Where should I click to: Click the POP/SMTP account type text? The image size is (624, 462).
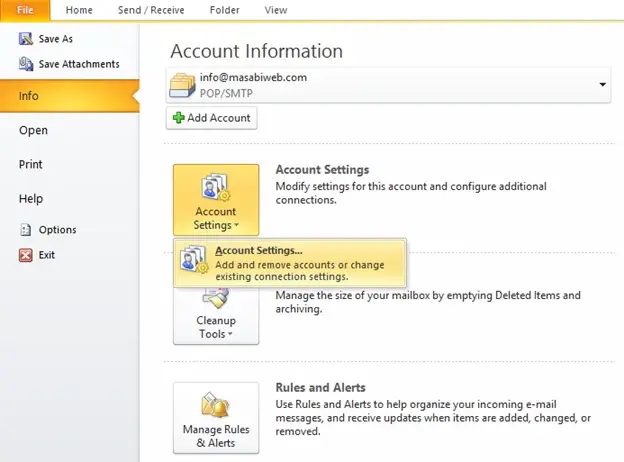click(226, 93)
